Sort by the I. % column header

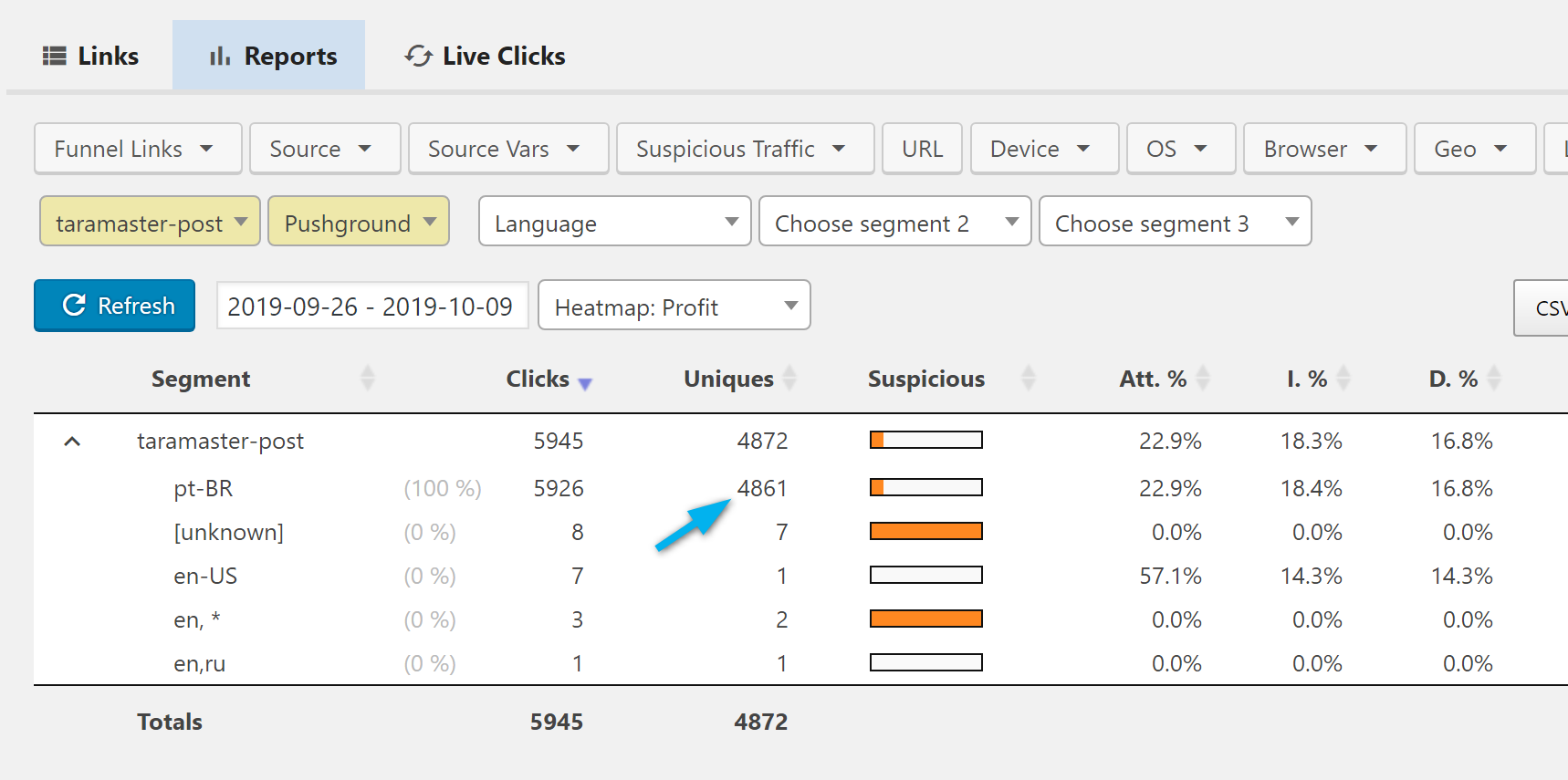coord(1307,379)
